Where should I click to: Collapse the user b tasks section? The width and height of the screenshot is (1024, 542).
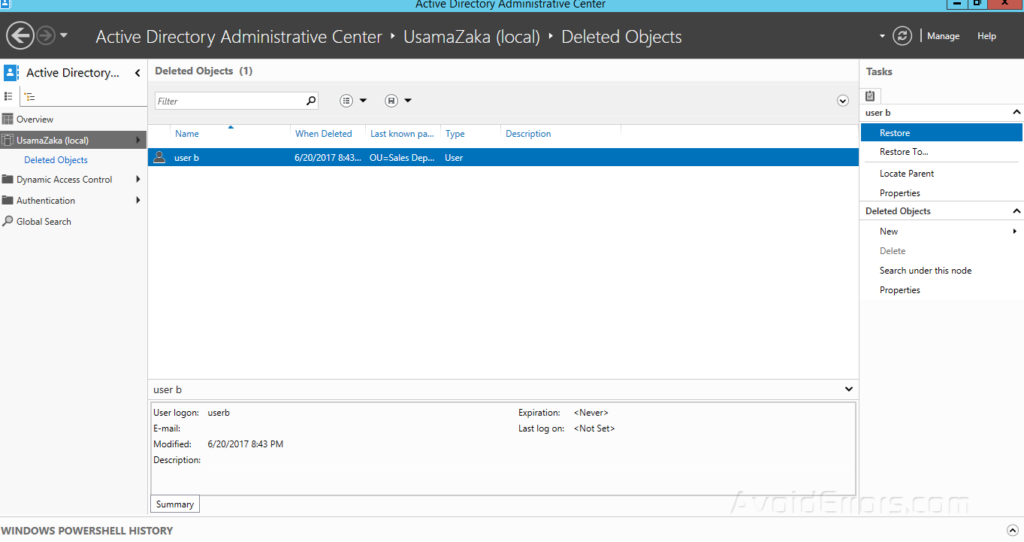1016,113
